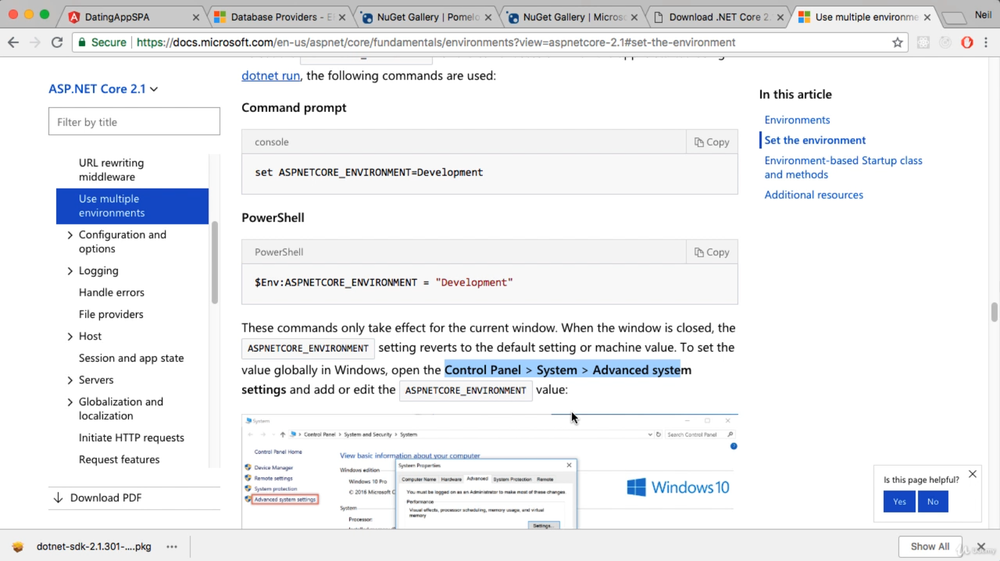Viewport: 1000px width, 561px height.
Task: Close the NuGet Gallery Pomelo tab
Action: click(x=488, y=17)
